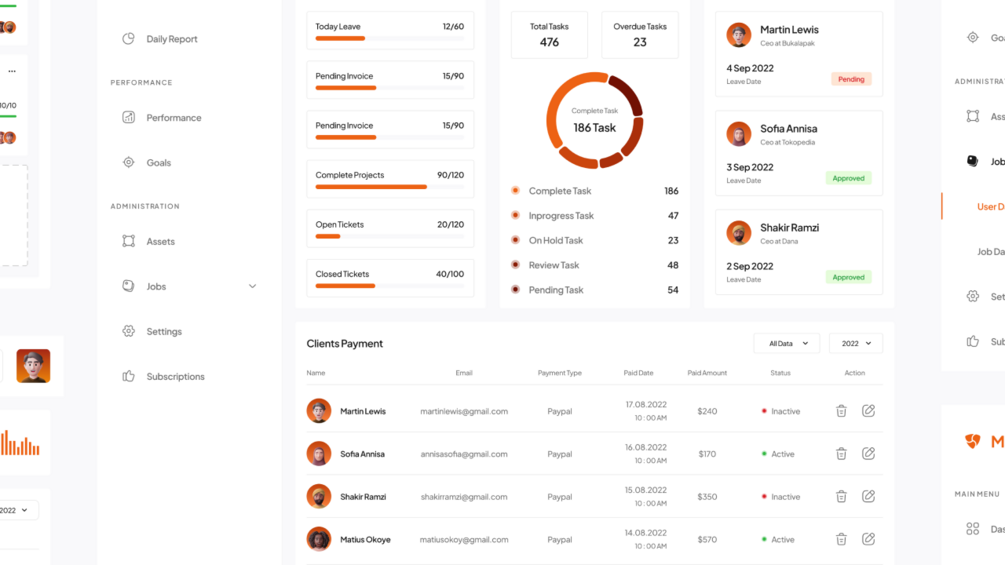
Task: Open Subscriptions menu item in left sidebar
Action: pos(176,377)
